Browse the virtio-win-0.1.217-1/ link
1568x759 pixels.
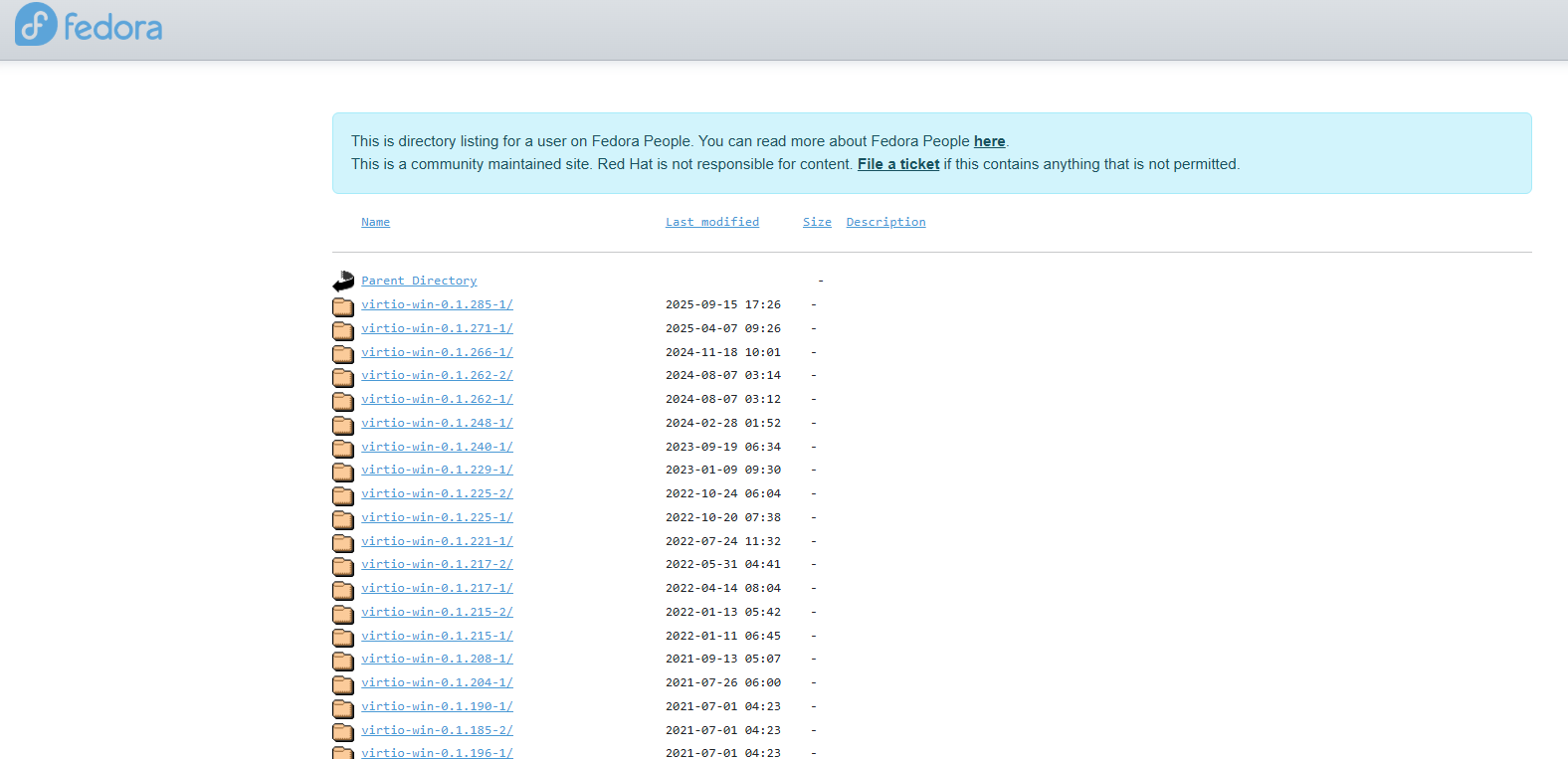[x=437, y=588]
